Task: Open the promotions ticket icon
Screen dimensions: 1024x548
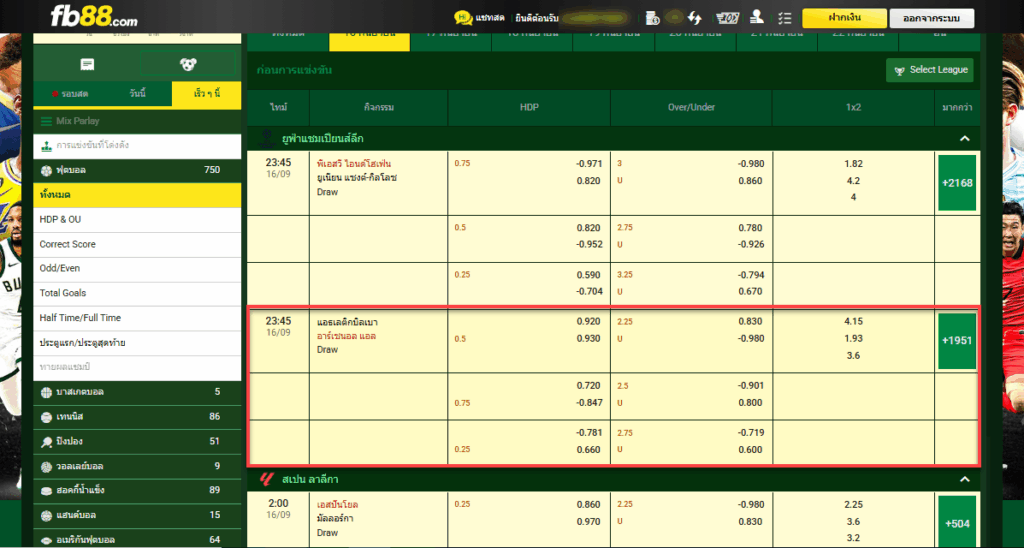Action: point(727,18)
